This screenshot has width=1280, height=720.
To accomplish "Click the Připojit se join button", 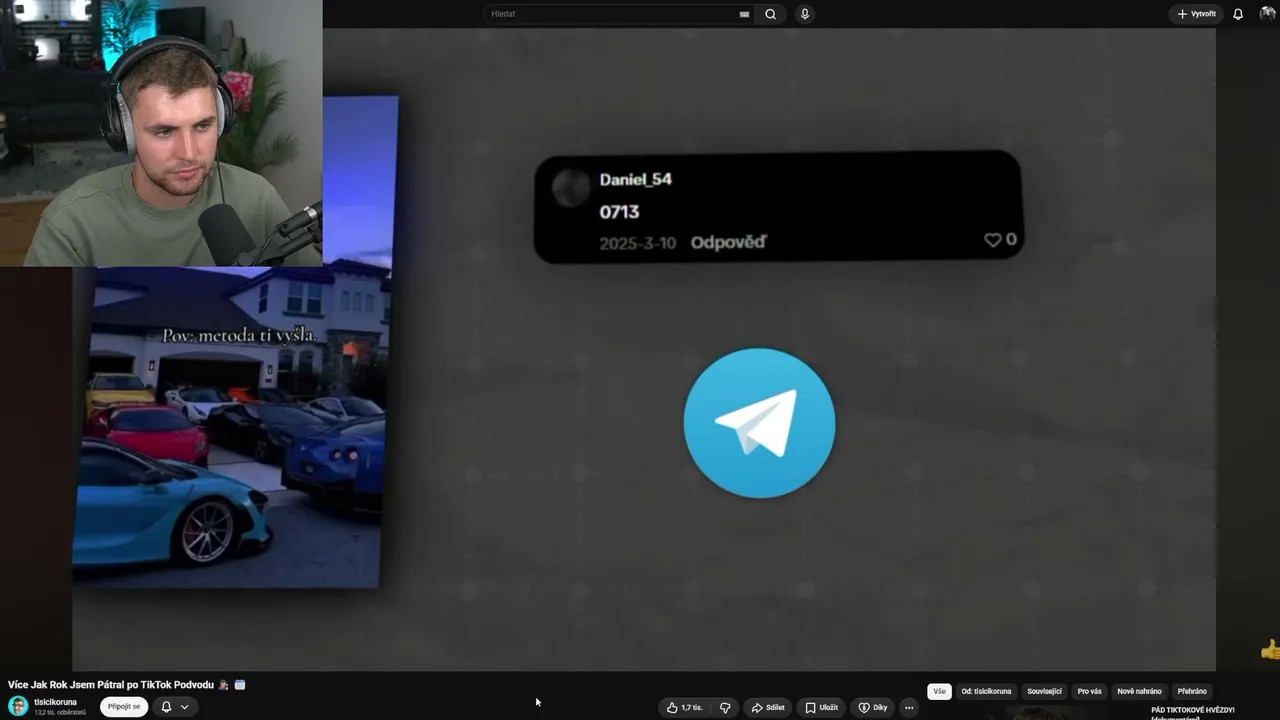I will coord(124,706).
